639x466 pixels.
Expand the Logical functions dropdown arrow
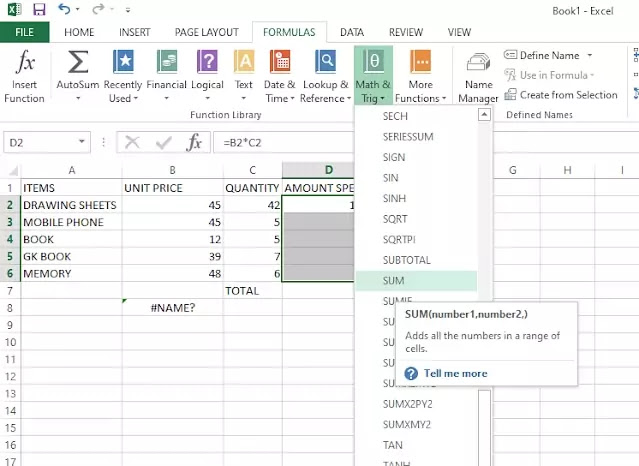[207, 98]
